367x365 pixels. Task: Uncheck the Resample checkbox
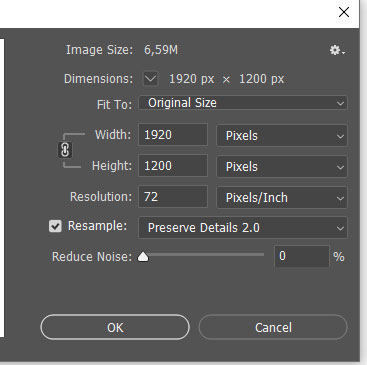pos(55,226)
